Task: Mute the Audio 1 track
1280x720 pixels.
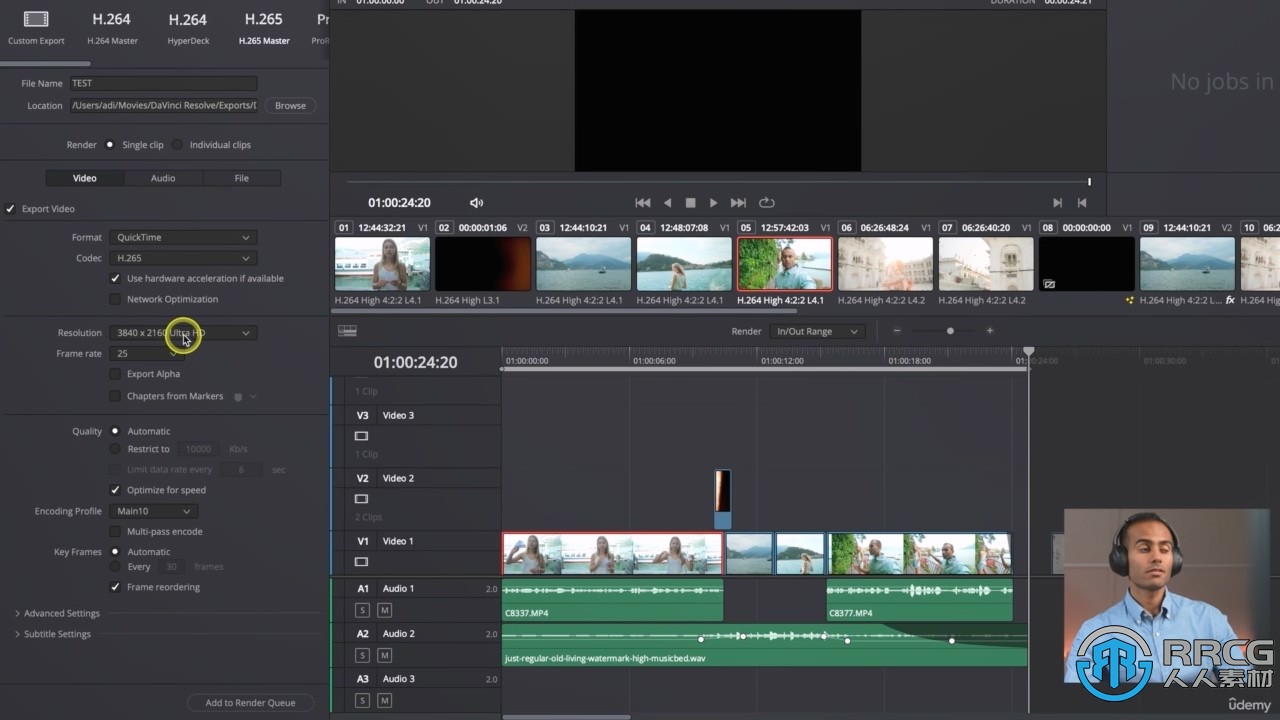Action: [x=384, y=610]
